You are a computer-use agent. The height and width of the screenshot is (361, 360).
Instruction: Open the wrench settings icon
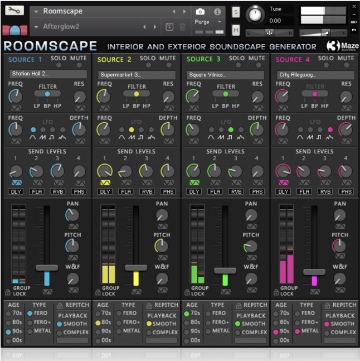(14, 11)
